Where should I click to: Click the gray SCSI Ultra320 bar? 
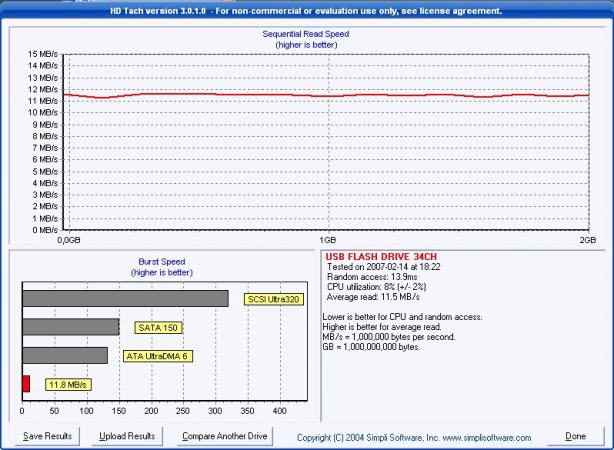pyautogui.click(x=125, y=298)
